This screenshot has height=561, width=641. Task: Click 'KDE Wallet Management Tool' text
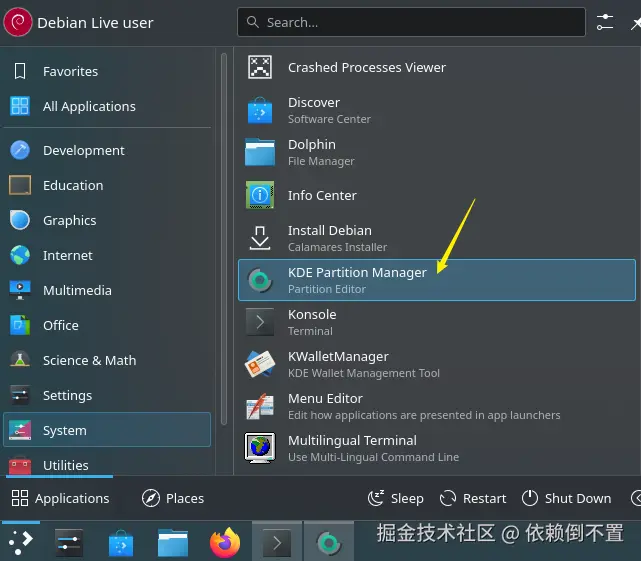pyautogui.click(x=364, y=373)
